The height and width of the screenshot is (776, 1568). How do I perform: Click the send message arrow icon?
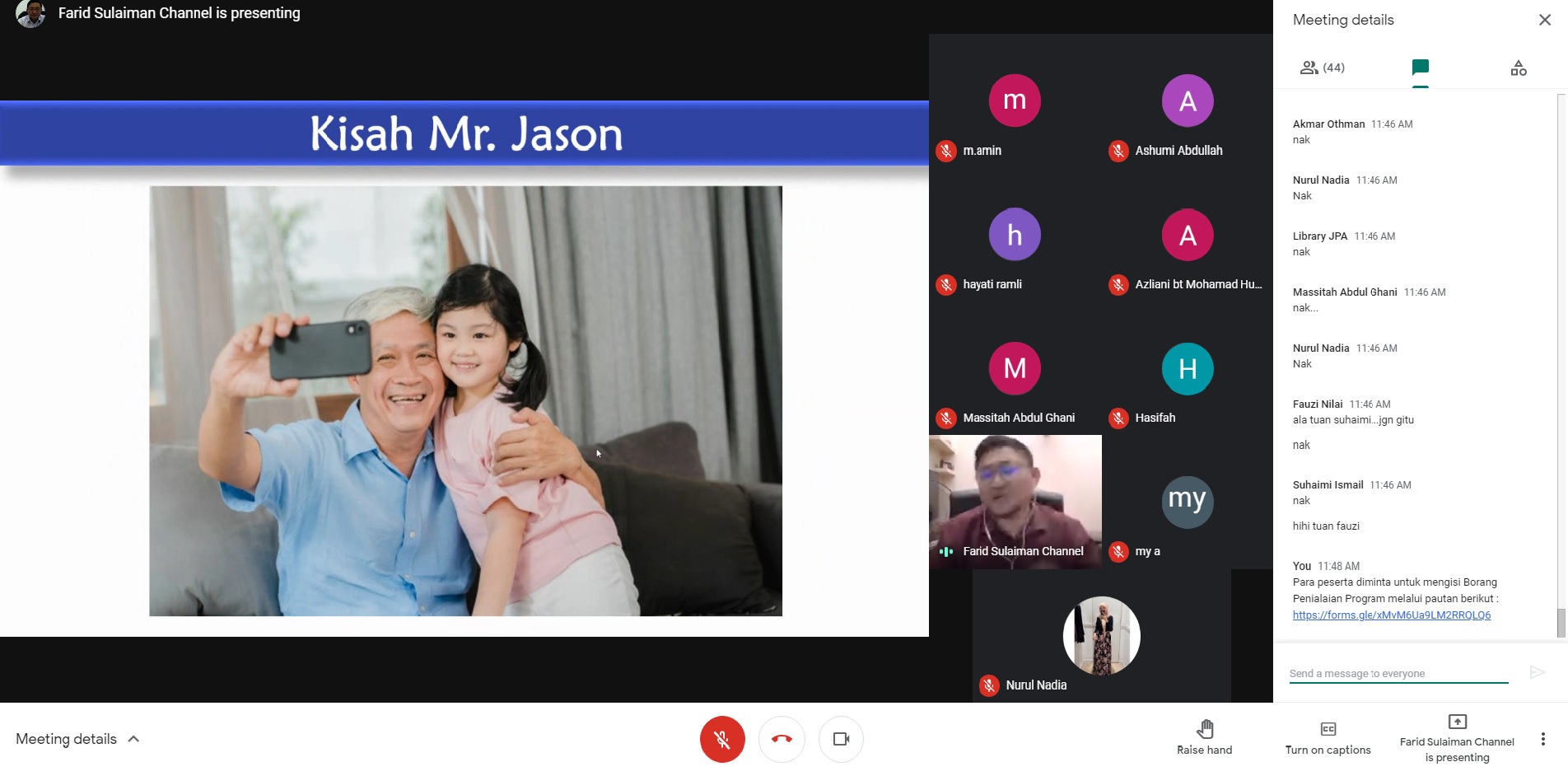point(1537,672)
